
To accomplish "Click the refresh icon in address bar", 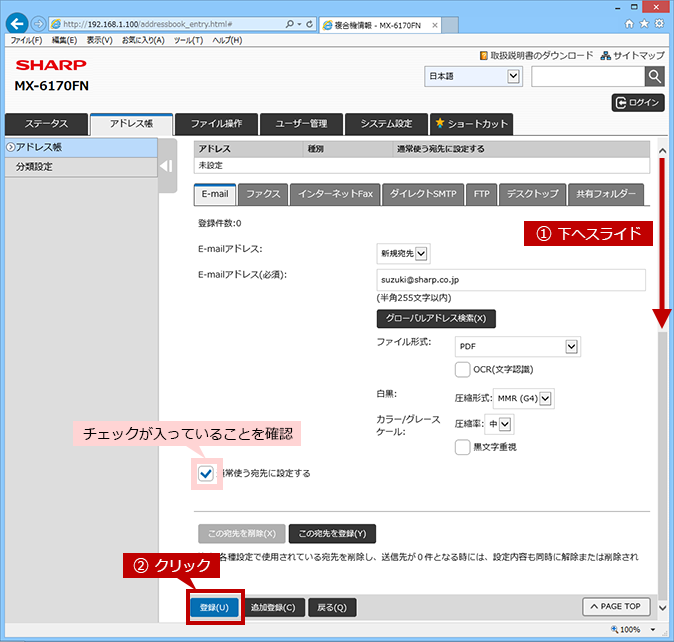I will point(309,24).
